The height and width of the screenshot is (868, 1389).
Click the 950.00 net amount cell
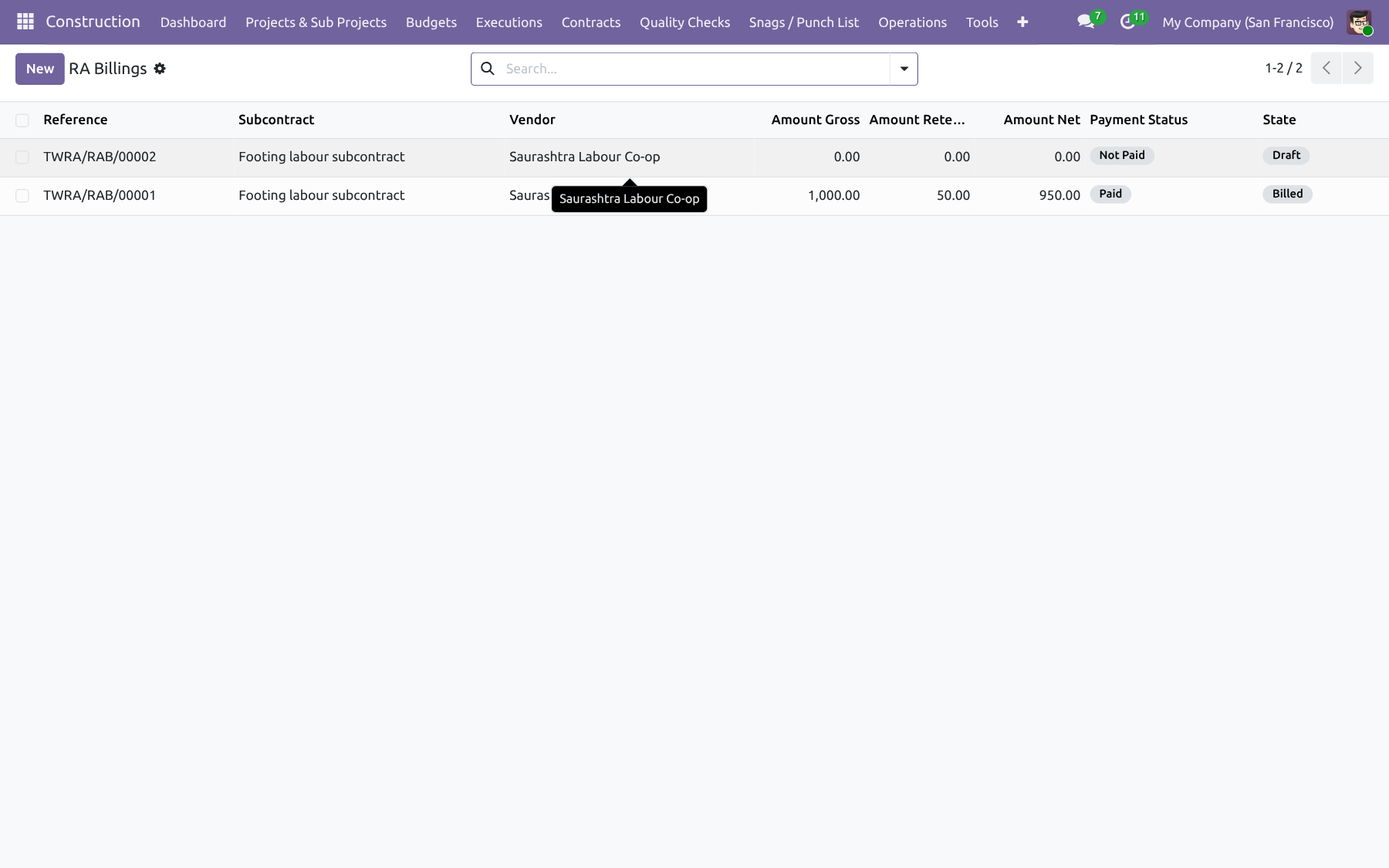(x=1059, y=195)
